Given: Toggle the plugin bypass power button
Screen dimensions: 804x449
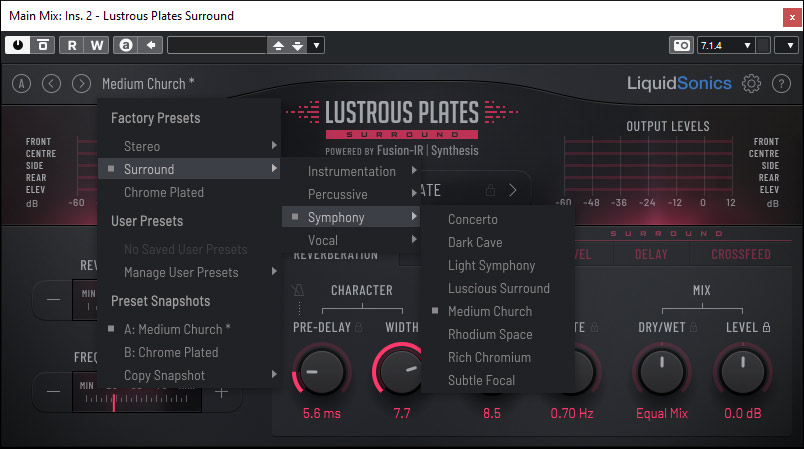Looking at the screenshot, I should point(18,45).
